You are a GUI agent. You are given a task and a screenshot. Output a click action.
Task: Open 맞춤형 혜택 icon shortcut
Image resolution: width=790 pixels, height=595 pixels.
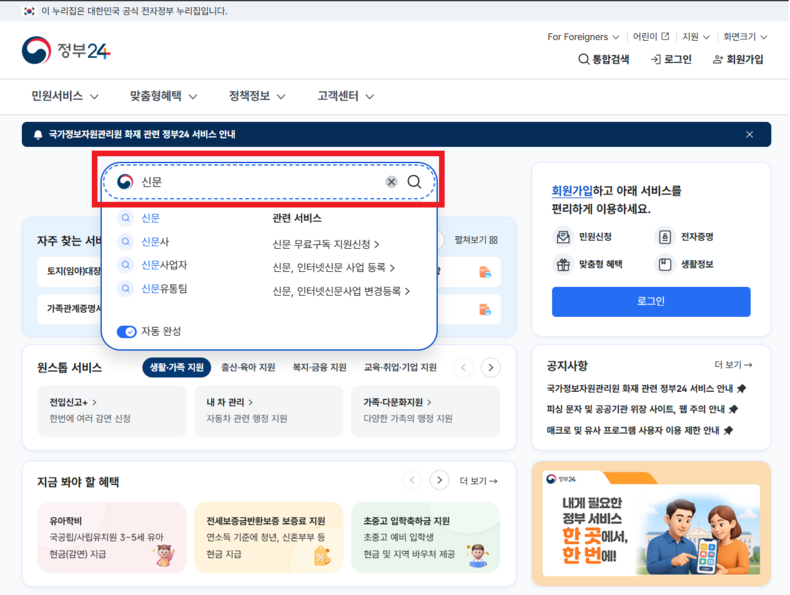pos(563,264)
